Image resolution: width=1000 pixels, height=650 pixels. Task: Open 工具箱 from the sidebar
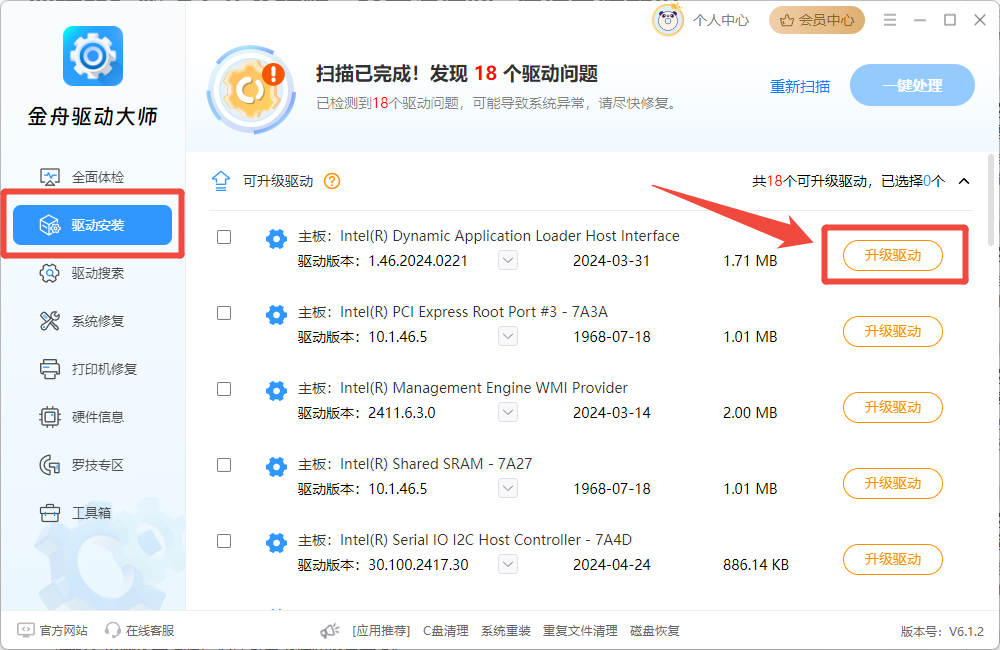click(92, 513)
